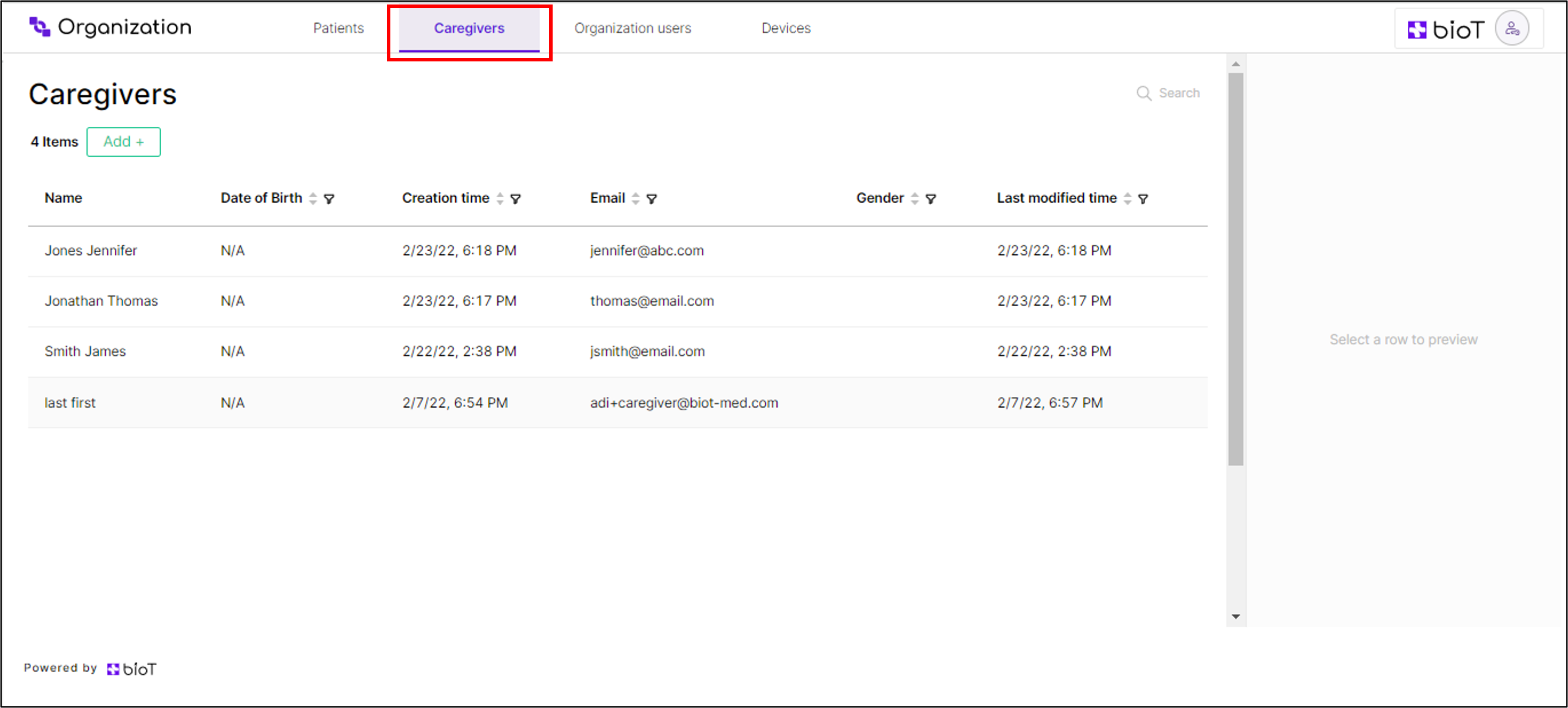Click the Organization logo icon
Image resolution: width=1568 pixels, height=708 pixels.
pyautogui.click(x=39, y=27)
